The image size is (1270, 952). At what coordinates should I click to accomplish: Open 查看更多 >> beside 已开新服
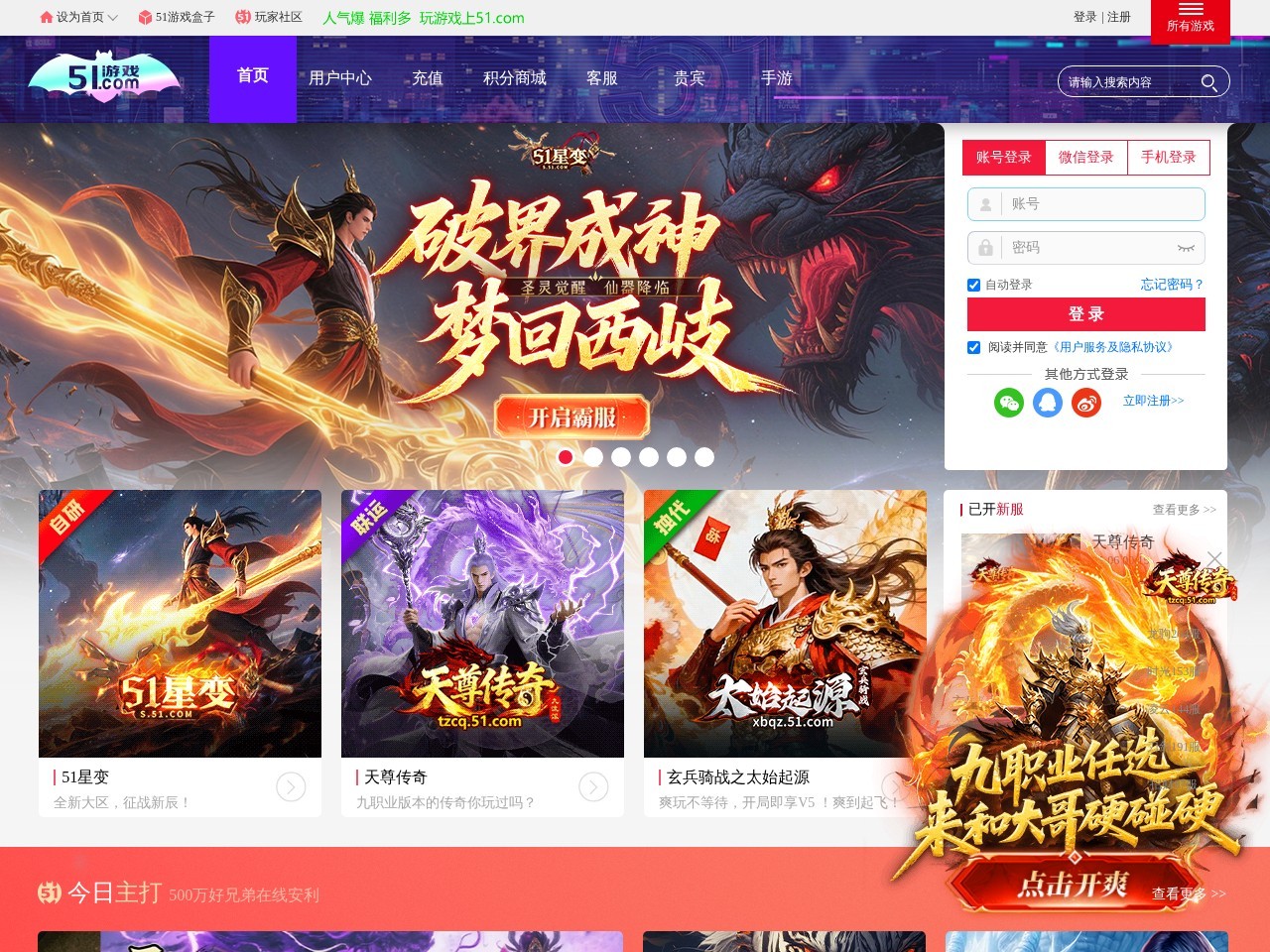[1185, 510]
